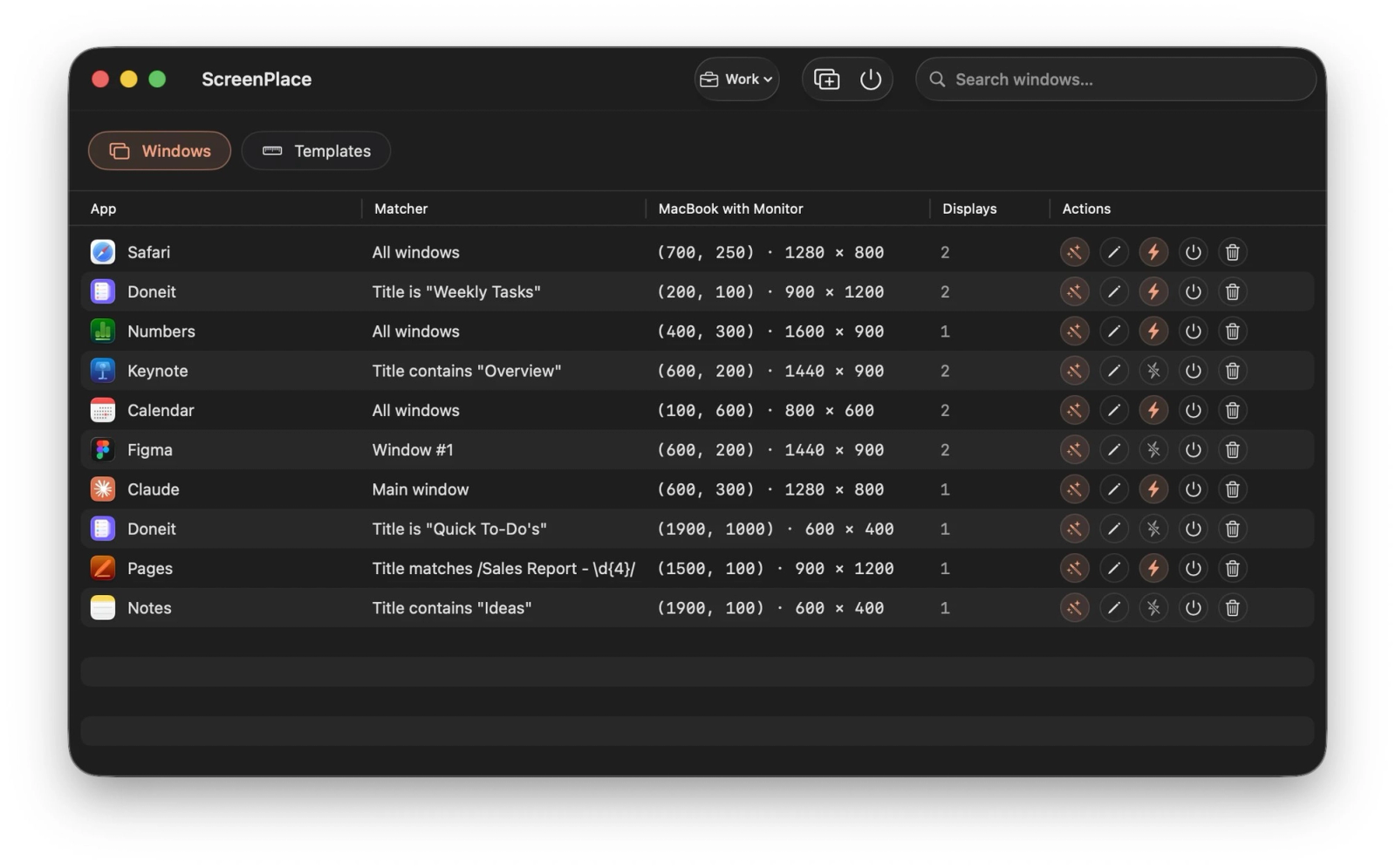Enable the crossed-out lightning bolt in Figma row
1396x868 pixels.
click(1153, 450)
